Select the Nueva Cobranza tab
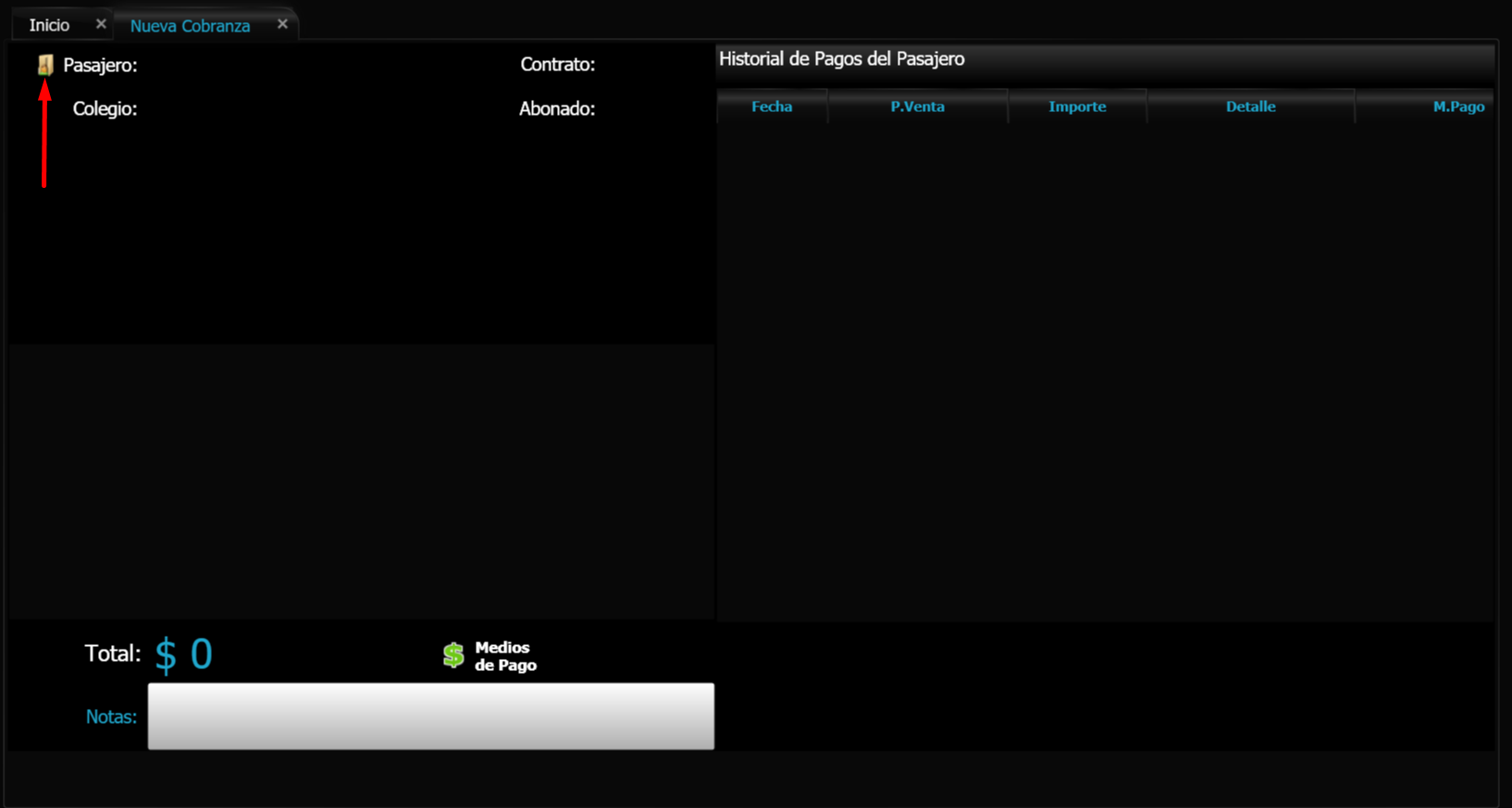1512x808 pixels. point(190,26)
